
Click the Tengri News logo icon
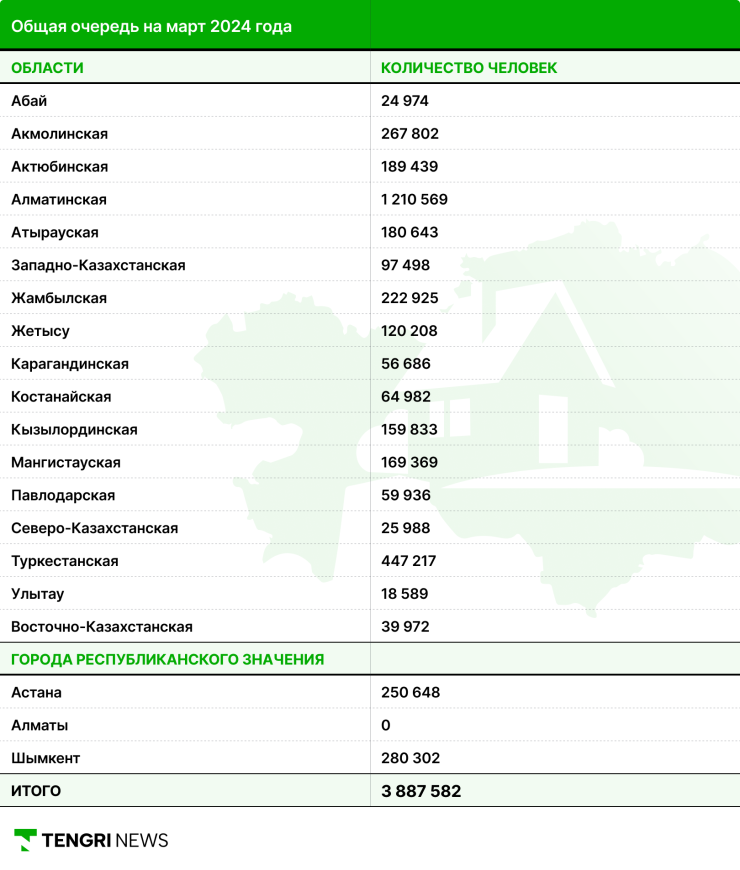[25, 840]
